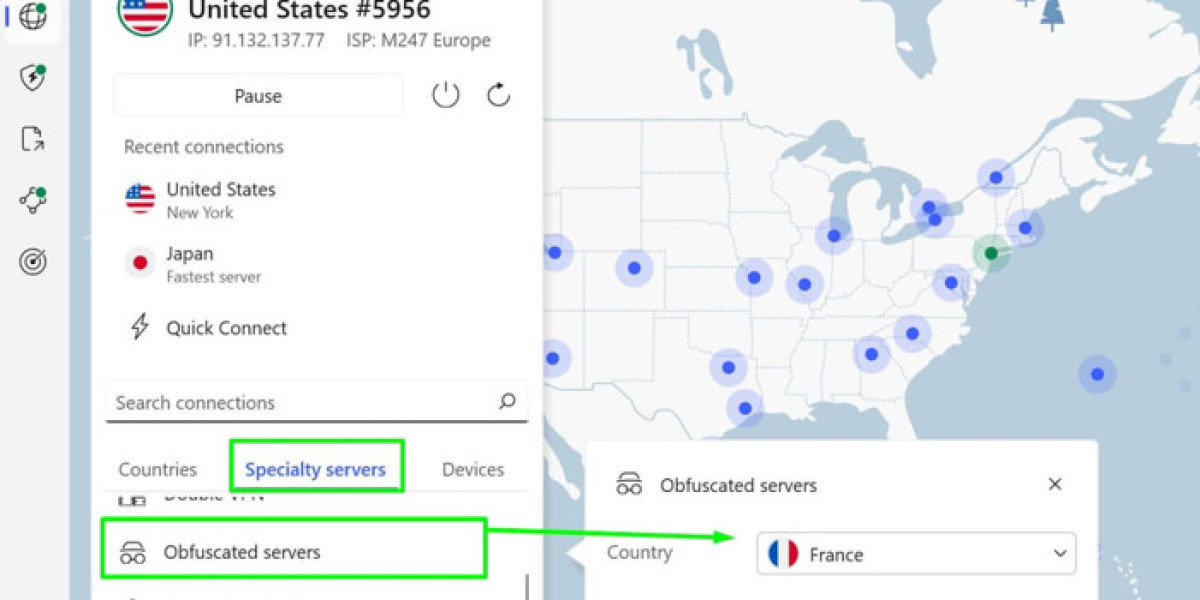Click the Search connections field
This screenshot has height=600, width=1200.
[x=300, y=402]
